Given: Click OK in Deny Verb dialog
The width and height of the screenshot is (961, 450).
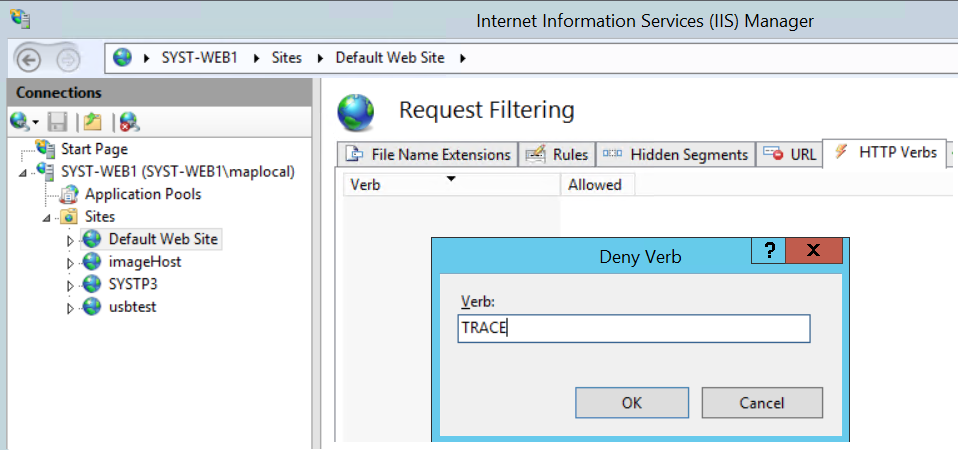Looking at the screenshot, I should [632, 403].
